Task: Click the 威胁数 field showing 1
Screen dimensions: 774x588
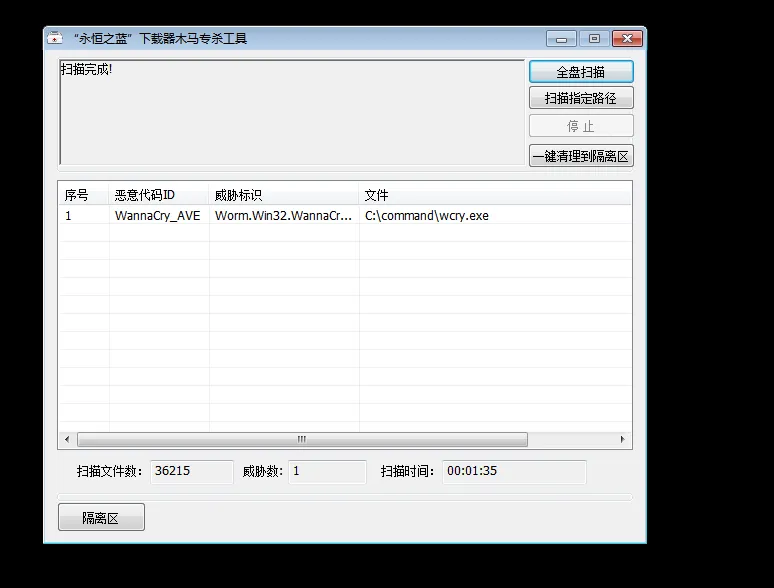Action: tap(327, 471)
